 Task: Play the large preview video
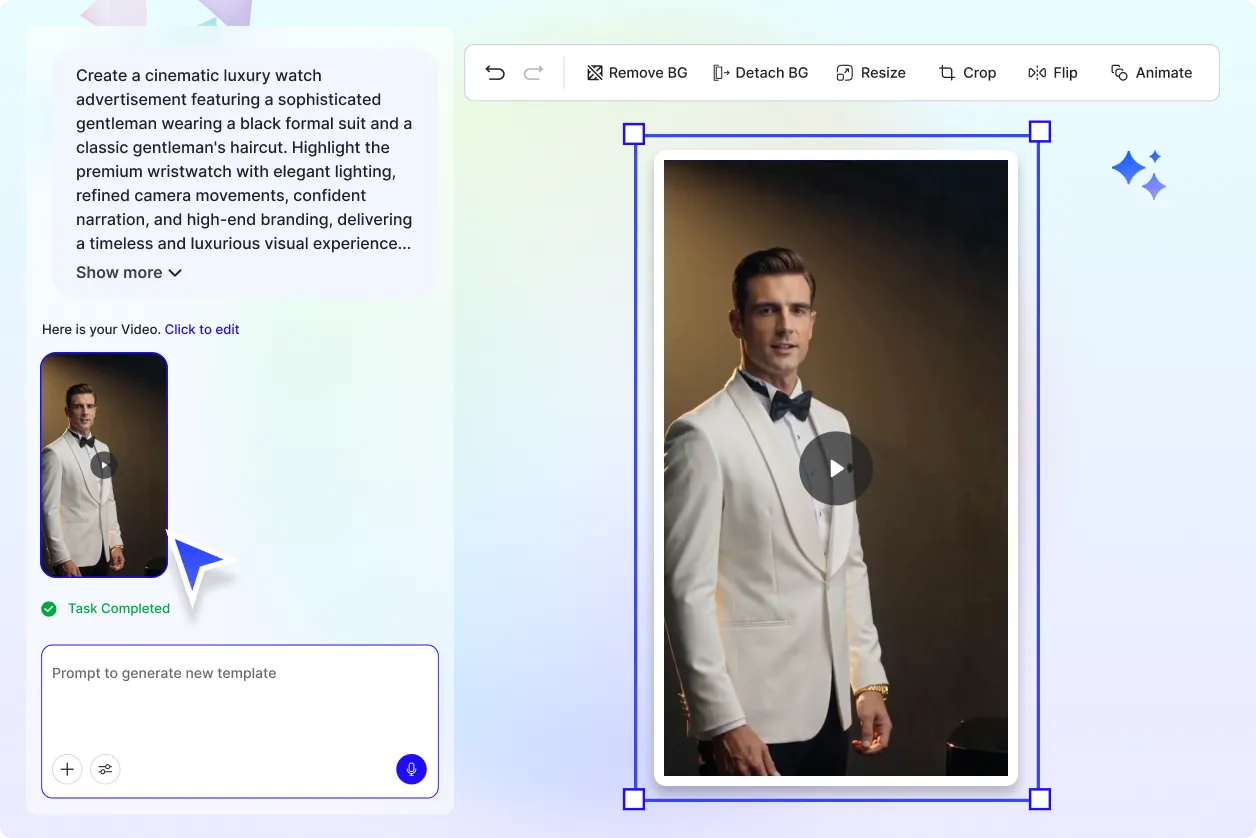pyautogui.click(x=836, y=468)
